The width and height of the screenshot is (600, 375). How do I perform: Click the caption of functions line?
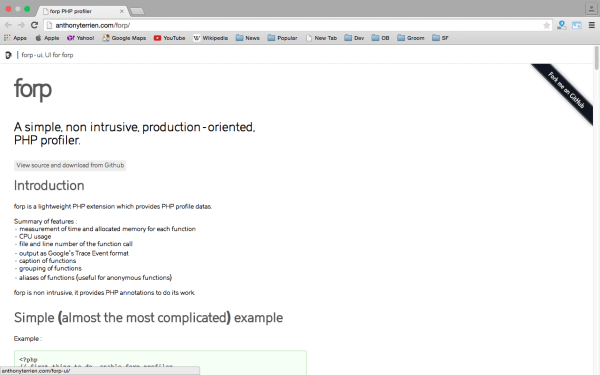tap(47, 261)
